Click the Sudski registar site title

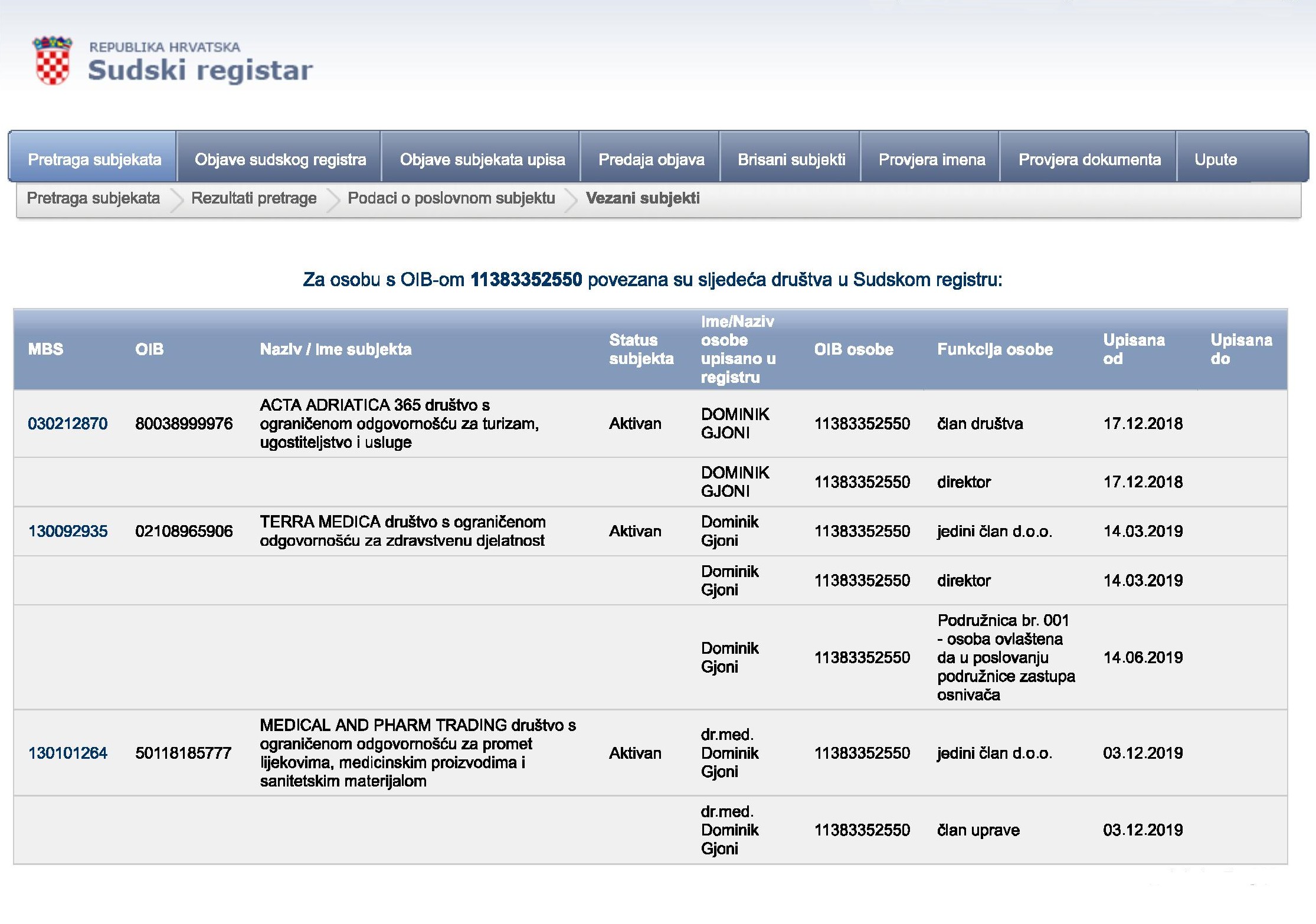click(x=199, y=70)
